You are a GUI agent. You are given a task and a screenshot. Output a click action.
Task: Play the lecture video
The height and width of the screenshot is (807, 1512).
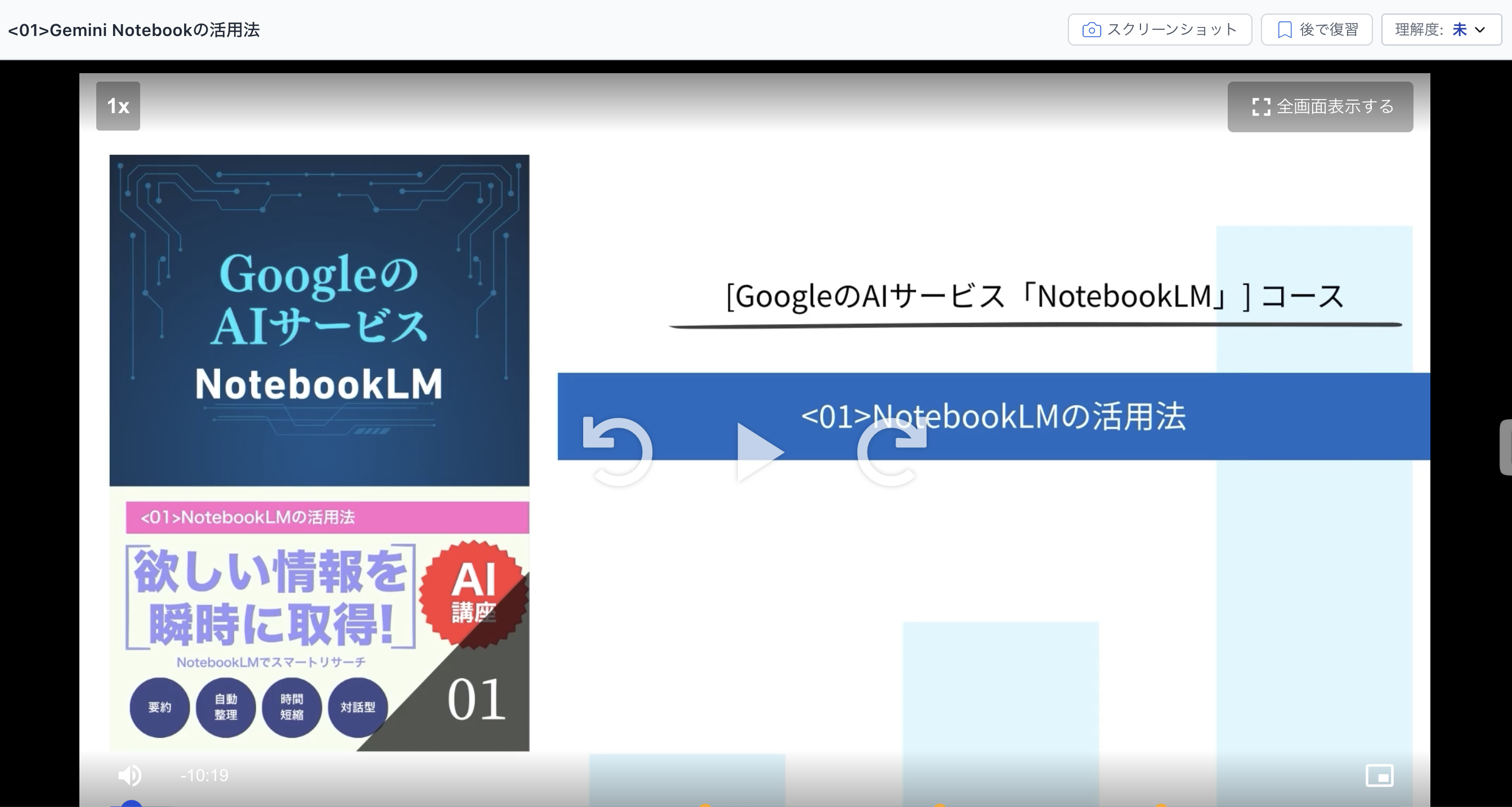point(759,452)
